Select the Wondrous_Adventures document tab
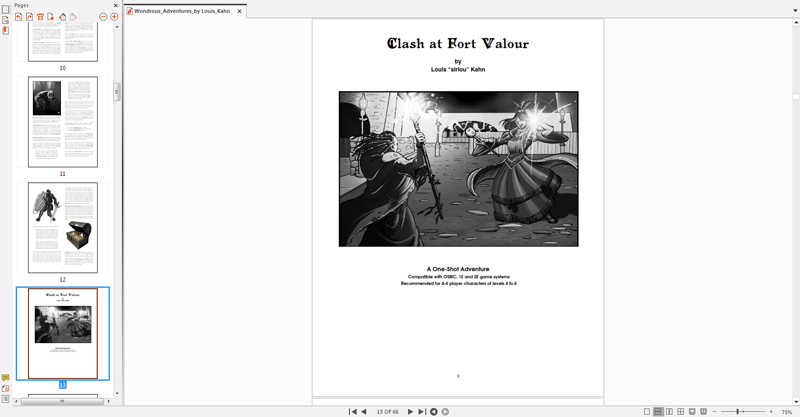 (x=181, y=10)
